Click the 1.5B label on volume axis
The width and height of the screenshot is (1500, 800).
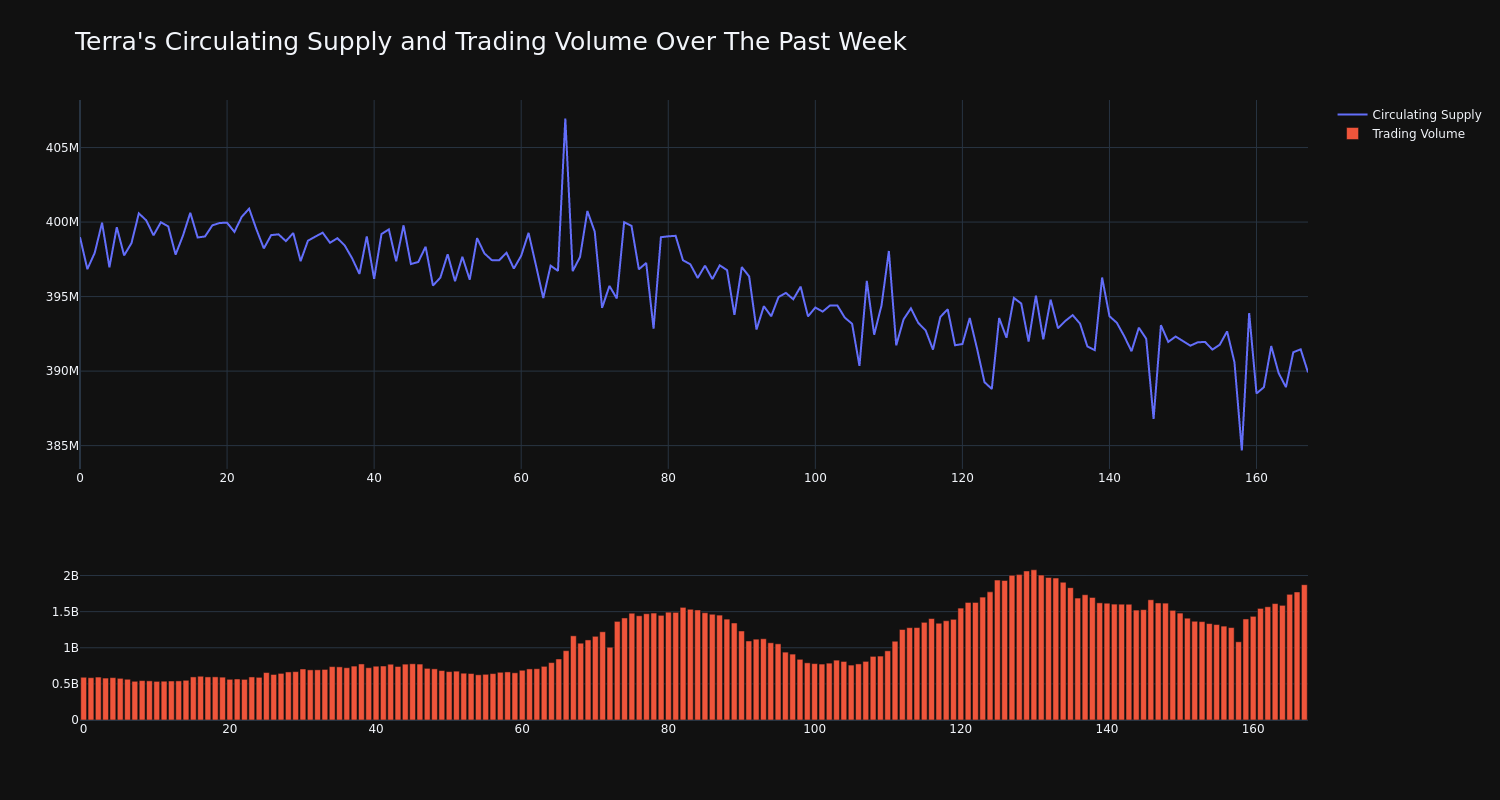click(65, 612)
